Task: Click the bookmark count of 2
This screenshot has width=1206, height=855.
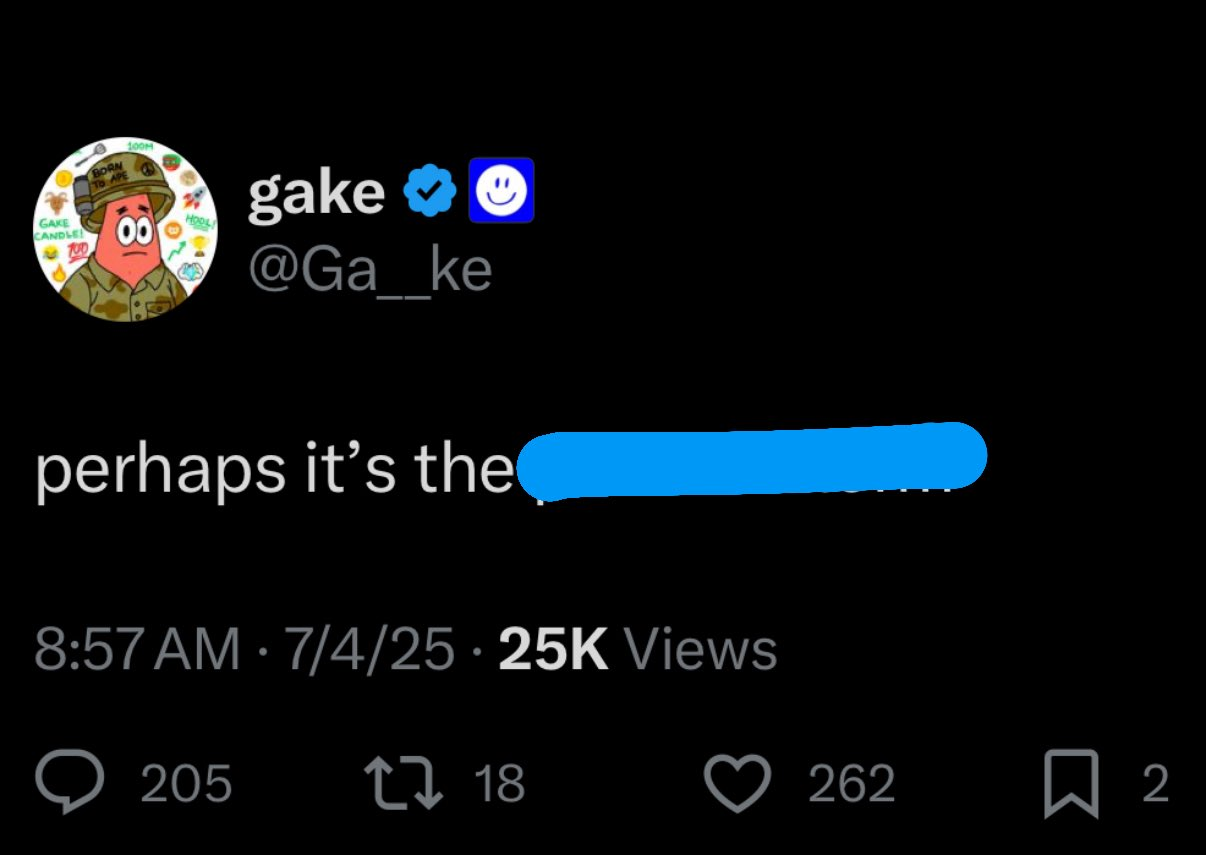Action: click(x=1154, y=783)
